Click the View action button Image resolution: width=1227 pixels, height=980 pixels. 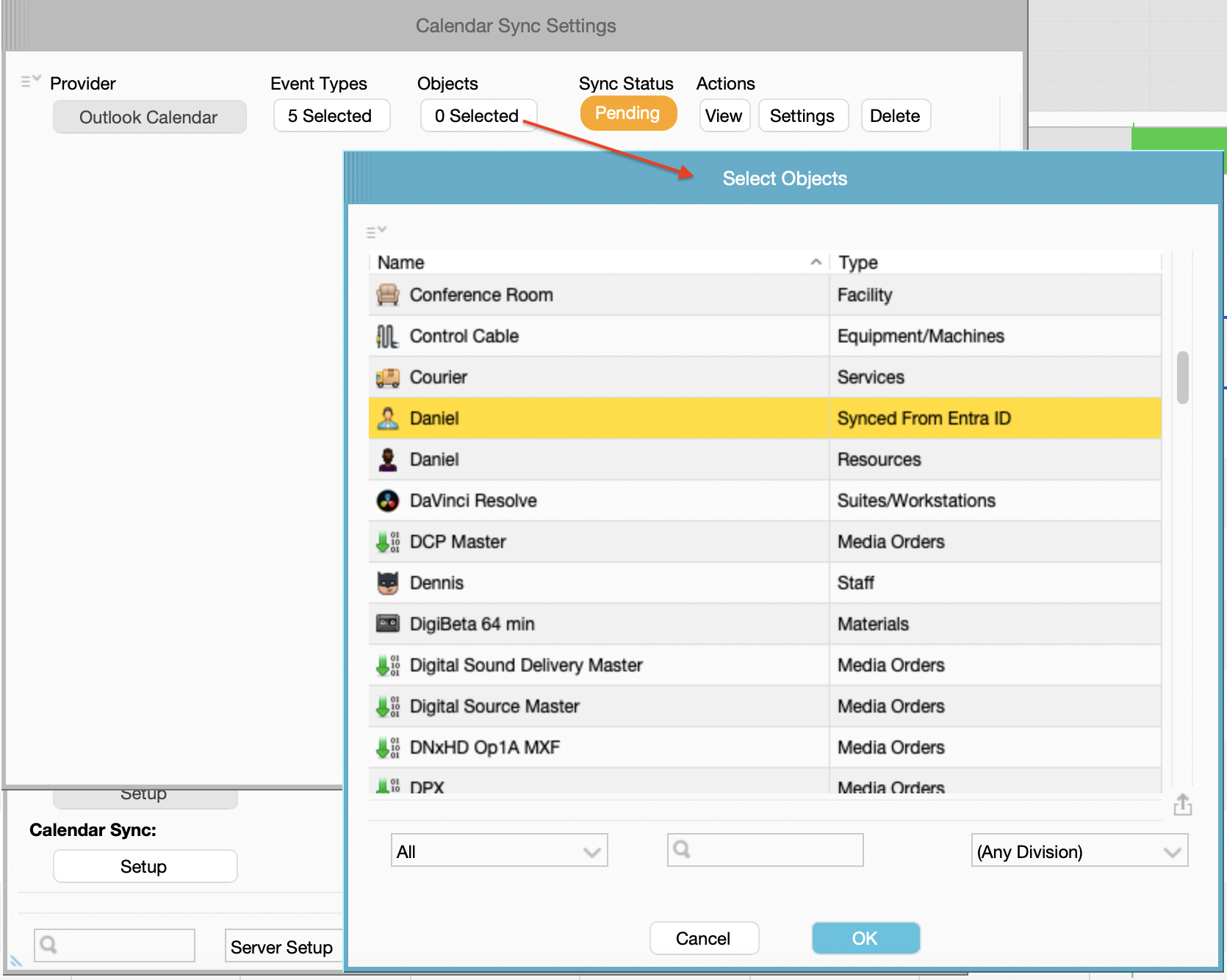click(x=724, y=115)
